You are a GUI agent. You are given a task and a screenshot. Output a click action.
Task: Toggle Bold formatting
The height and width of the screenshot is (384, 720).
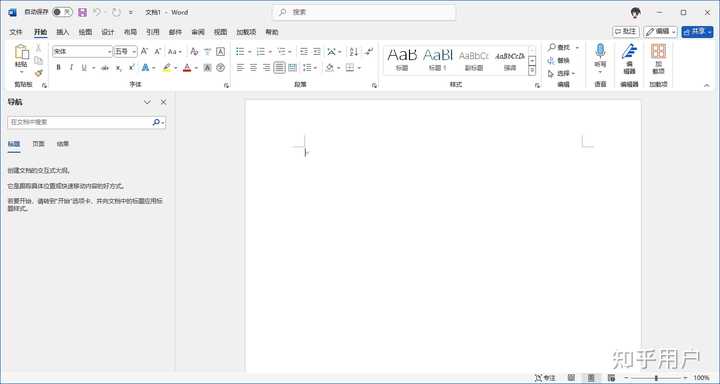(58, 68)
